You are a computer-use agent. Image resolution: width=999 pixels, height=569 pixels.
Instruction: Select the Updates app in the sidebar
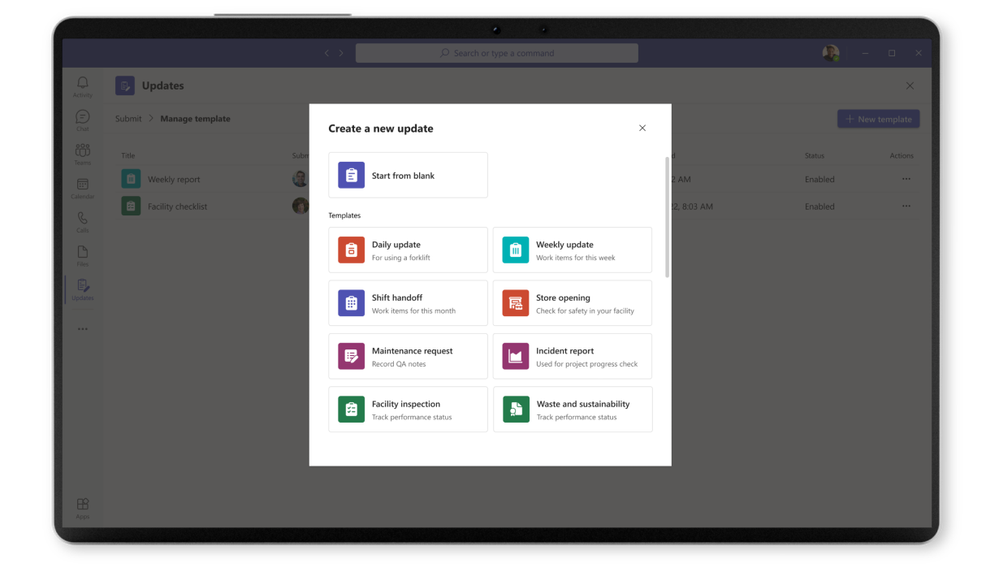pos(82,289)
